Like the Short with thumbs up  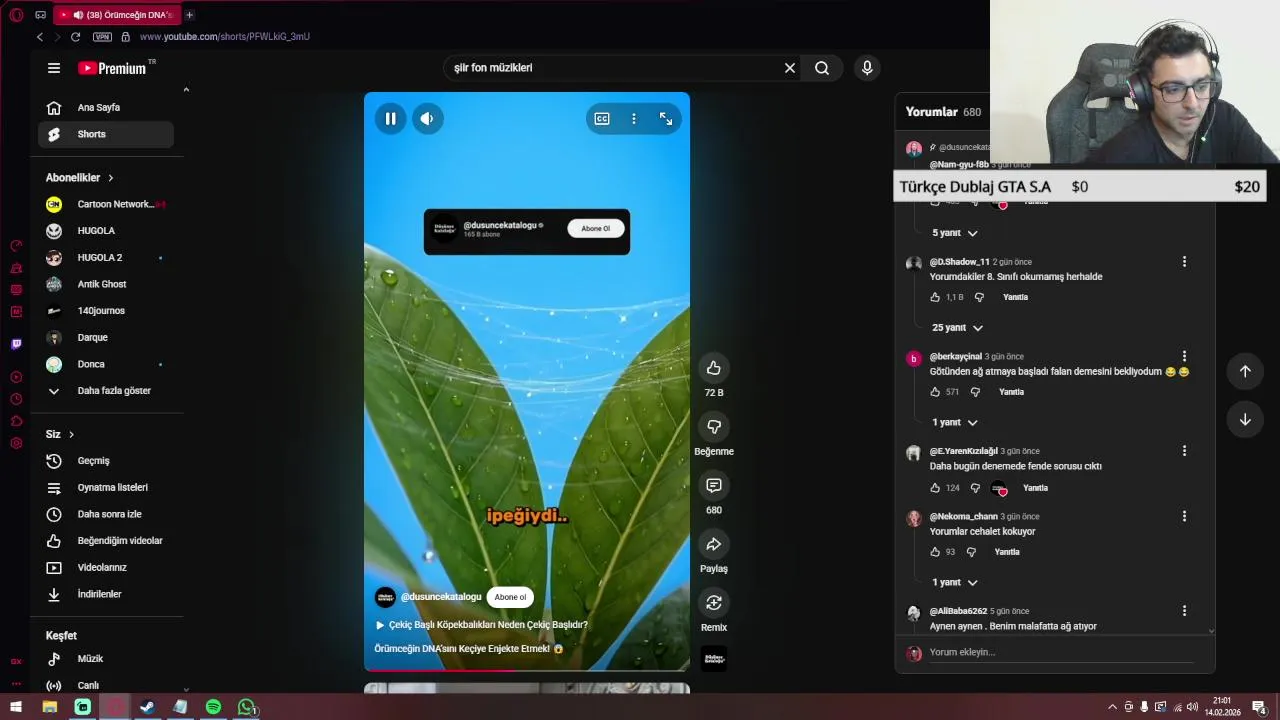pos(714,368)
